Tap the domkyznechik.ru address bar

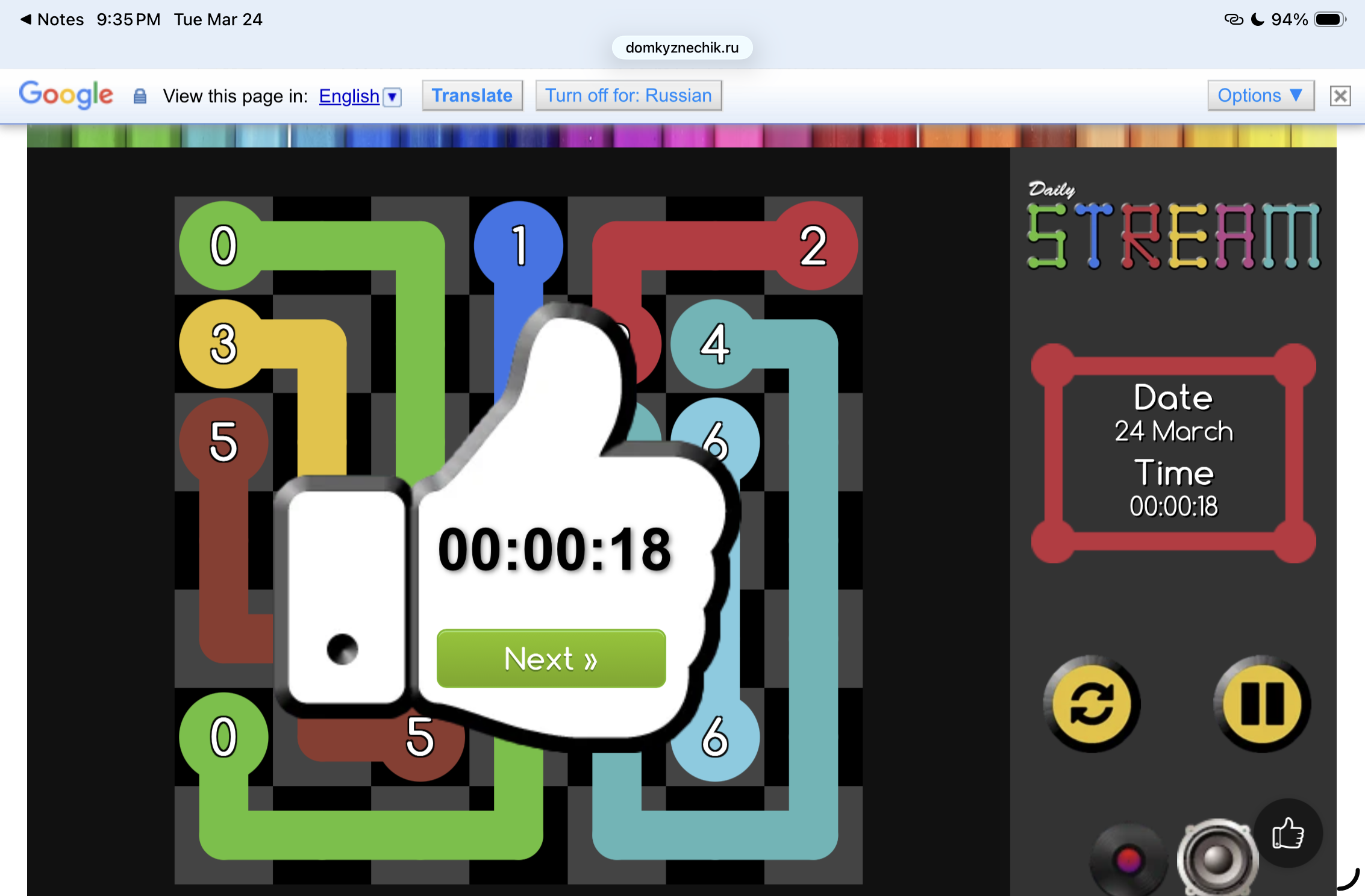click(682, 48)
